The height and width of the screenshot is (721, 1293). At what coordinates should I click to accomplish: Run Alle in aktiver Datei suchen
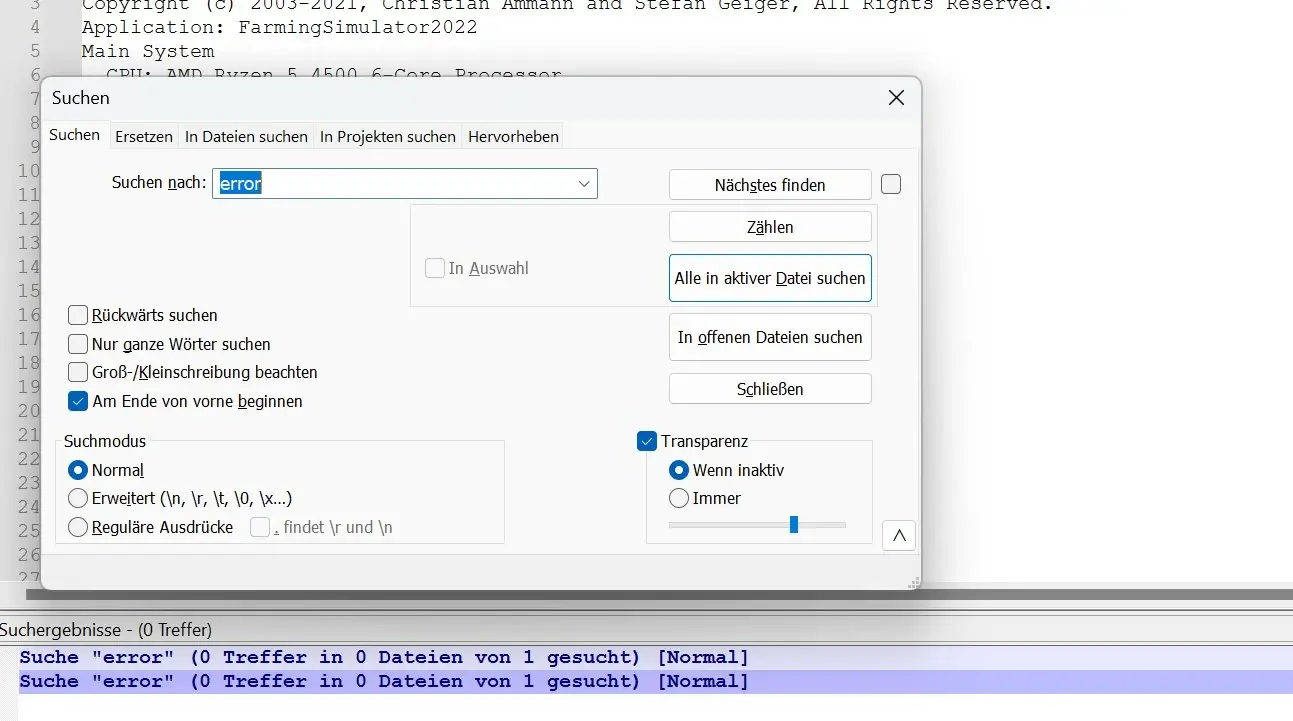pyautogui.click(x=770, y=278)
